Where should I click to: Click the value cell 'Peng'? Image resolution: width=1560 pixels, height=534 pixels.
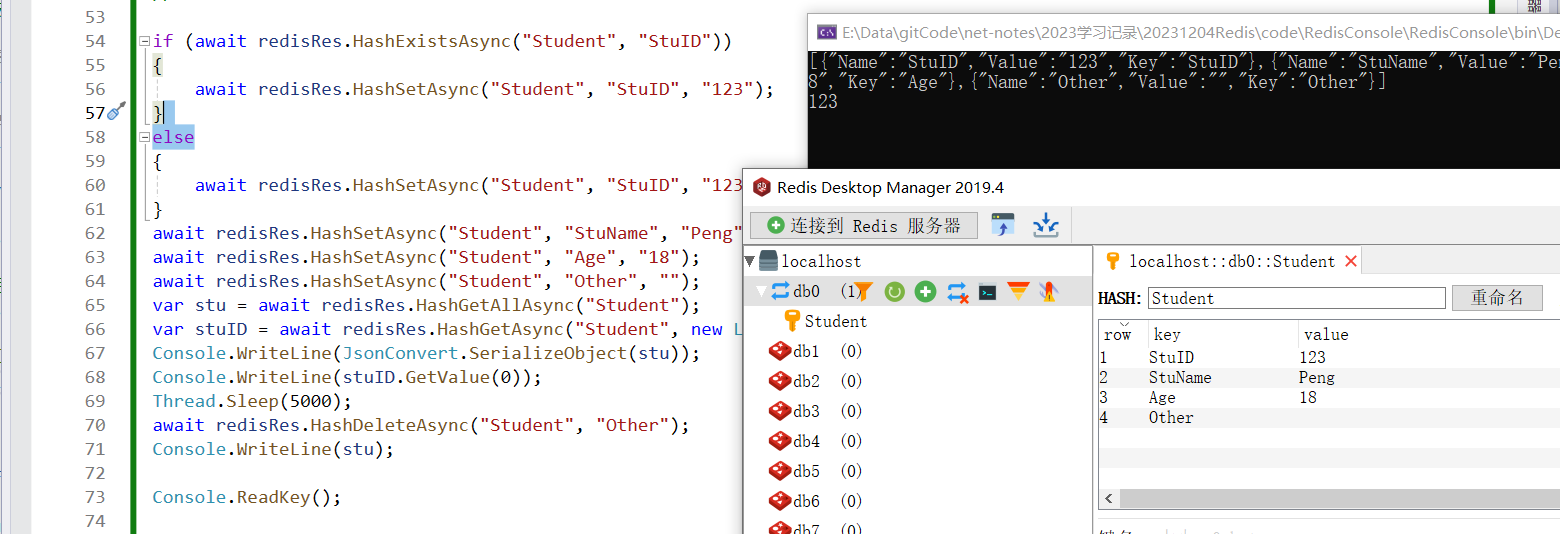click(x=1316, y=377)
